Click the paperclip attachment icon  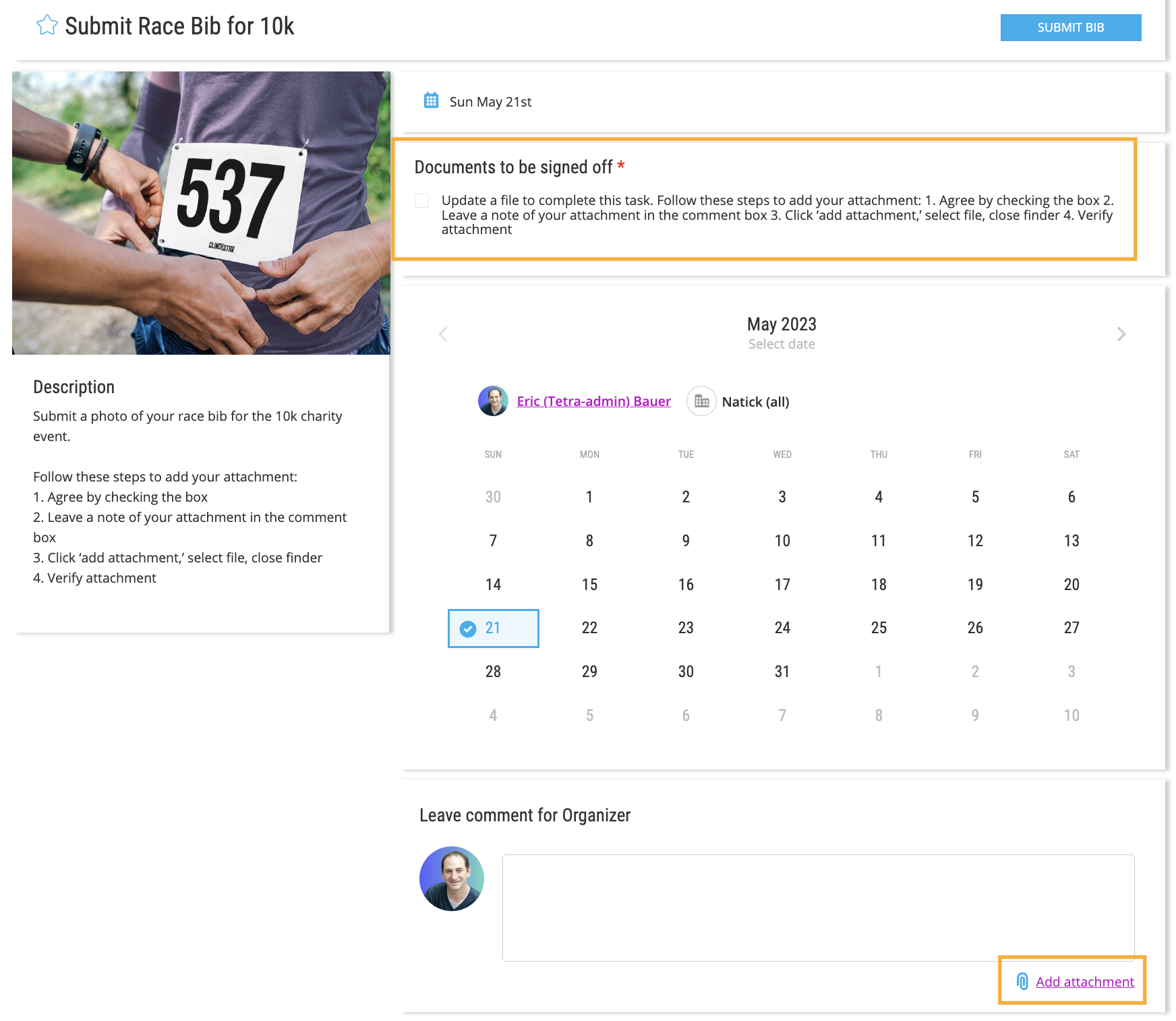click(1022, 981)
